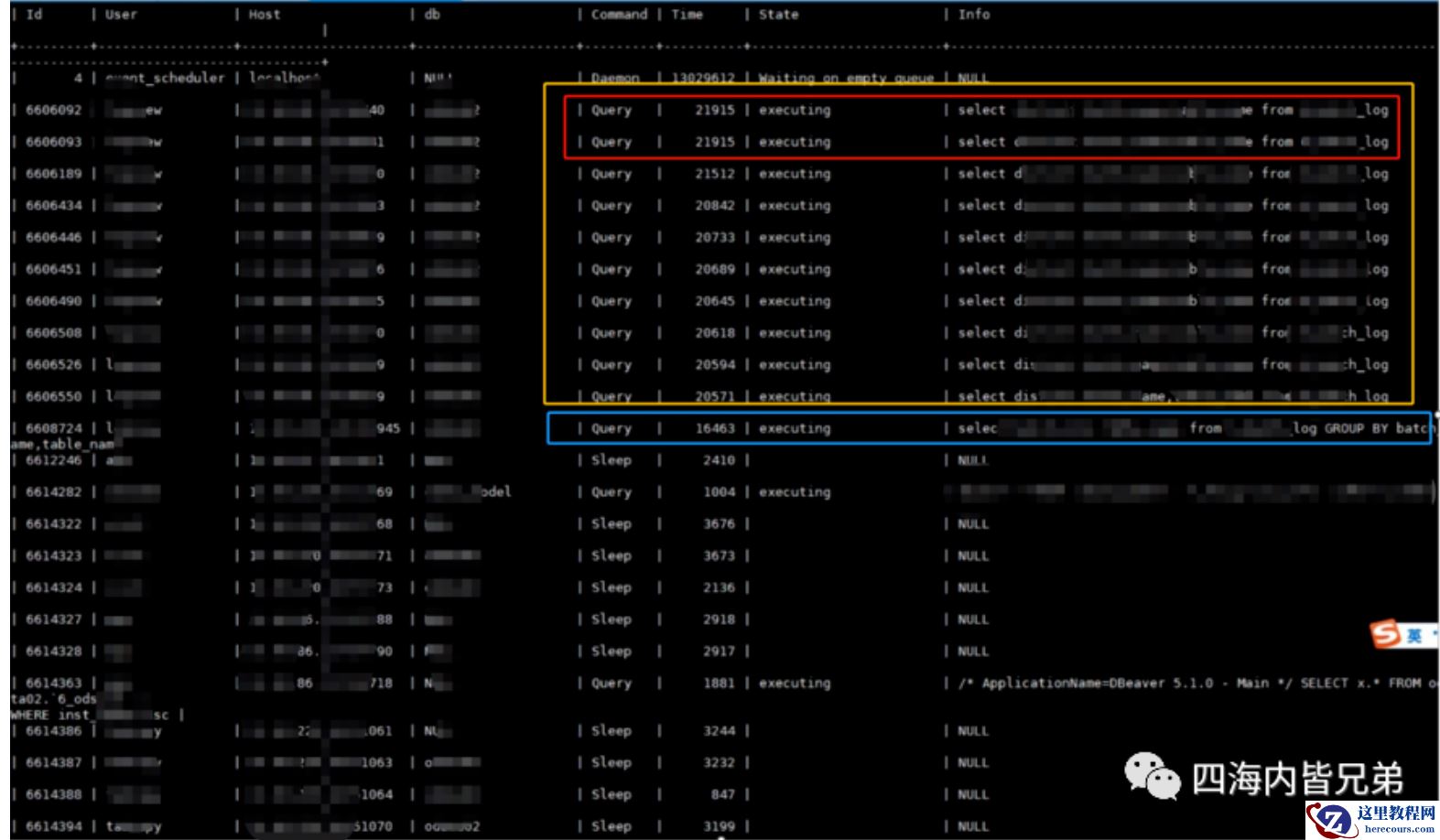This screenshot has height=840, width=1440.
Task: Select the time value 20689
Action: [x=714, y=269]
